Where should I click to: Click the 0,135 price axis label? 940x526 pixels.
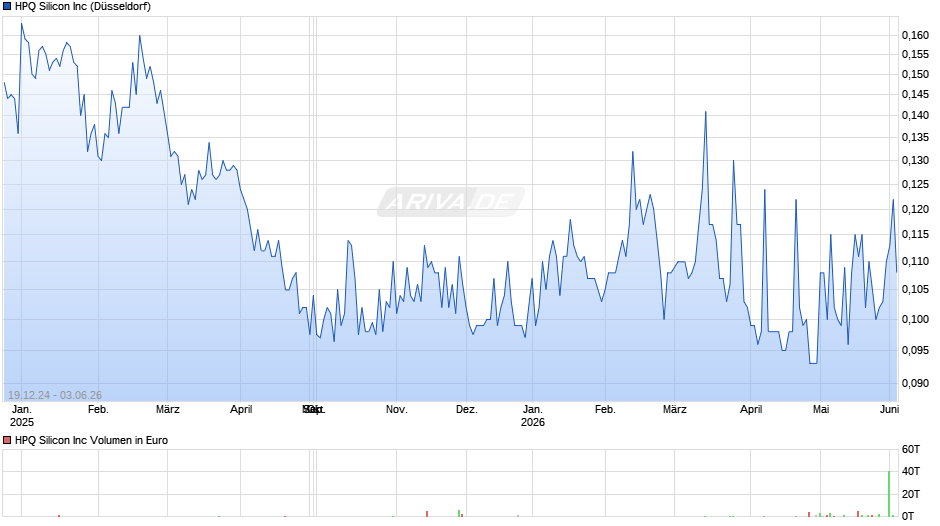click(x=915, y=137)
